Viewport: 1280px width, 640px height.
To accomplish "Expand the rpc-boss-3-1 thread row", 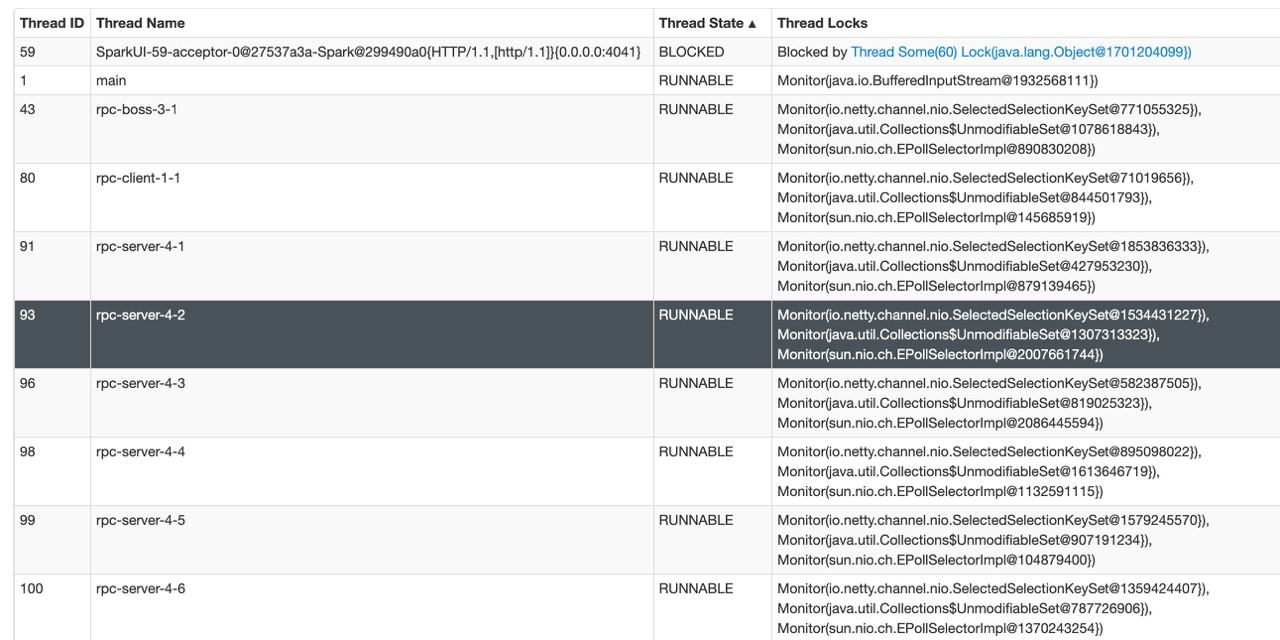I will [137, 110].
